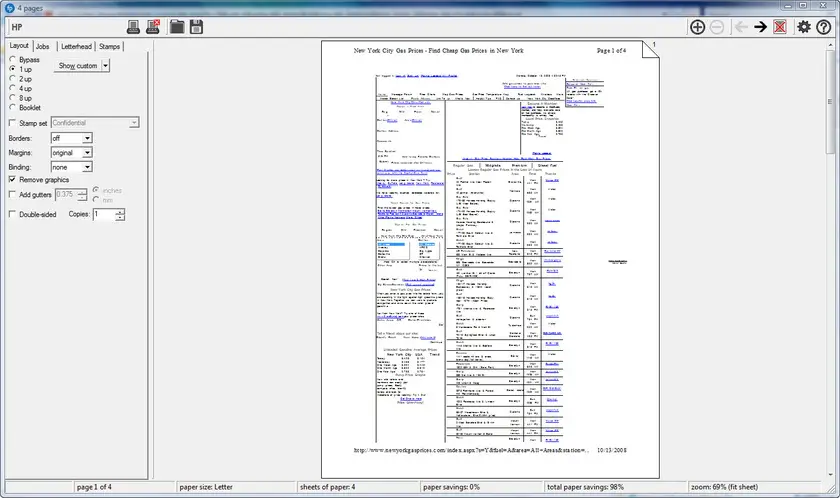Screen dimensions: 840x498
Task: Click the print job printer icon
Action: click(133, 27)
